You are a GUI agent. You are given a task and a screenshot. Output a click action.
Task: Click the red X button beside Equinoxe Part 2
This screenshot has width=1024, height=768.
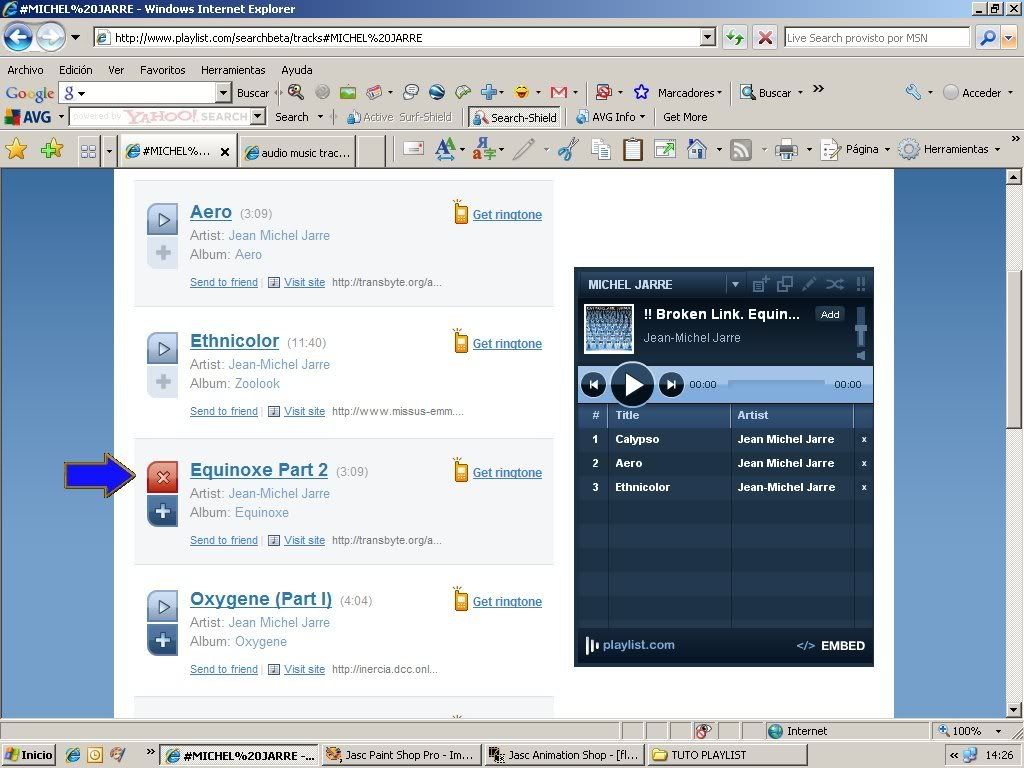163,478
